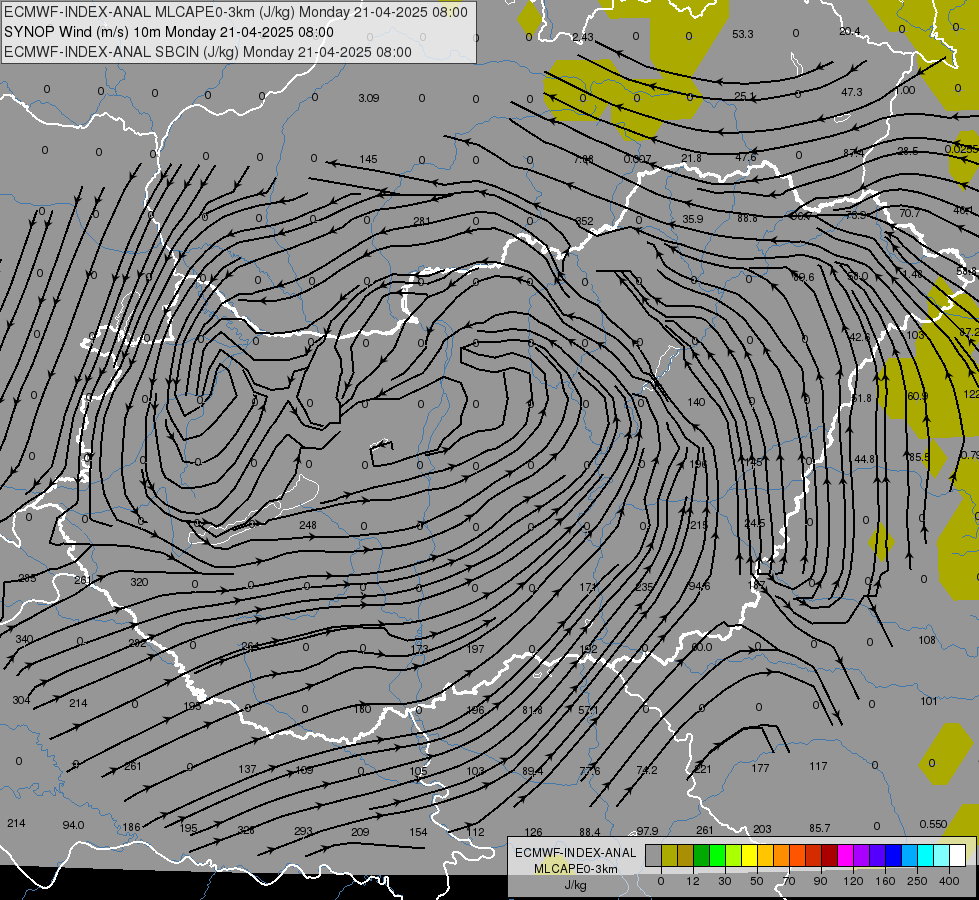Click the legend label ECMWF-INDEX-ANAL
Image resolution: width=979 pixels, height=900 pixels.
[x=575, y=853]
